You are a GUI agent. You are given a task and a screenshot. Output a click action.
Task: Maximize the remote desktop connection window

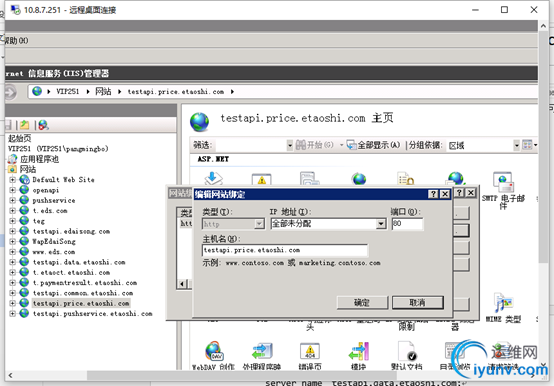tap(505, 10)
